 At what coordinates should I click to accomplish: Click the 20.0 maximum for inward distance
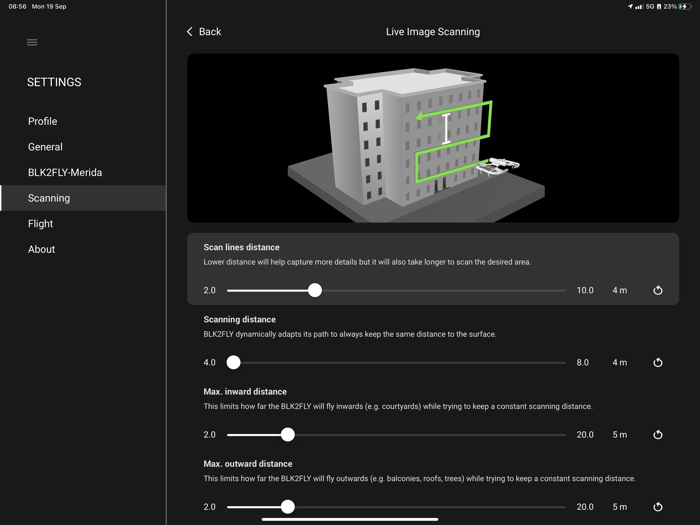[x=585, y=435]
